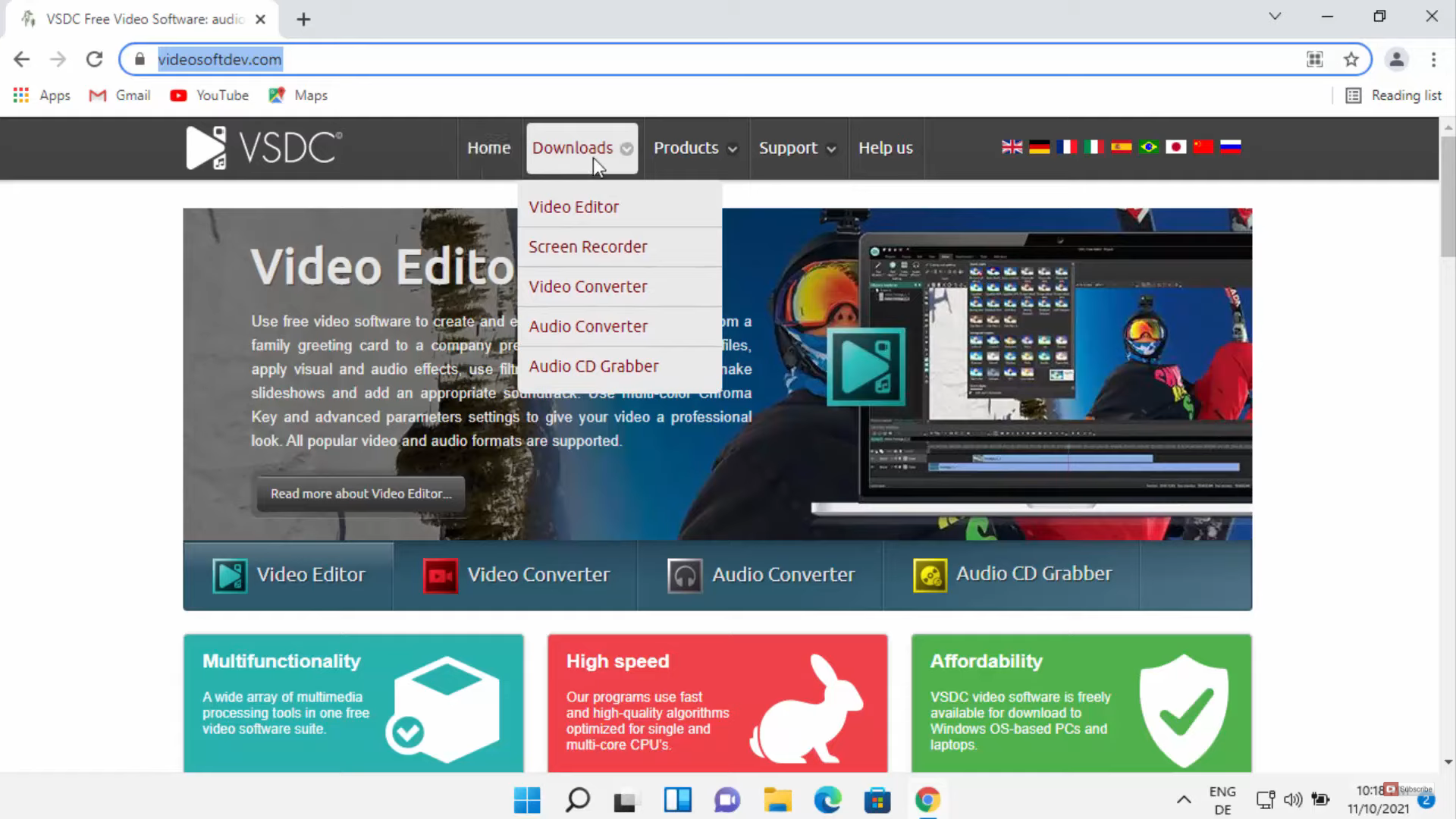
Task: Open the Apps bookmark shortcut
Action: point(42,96)
